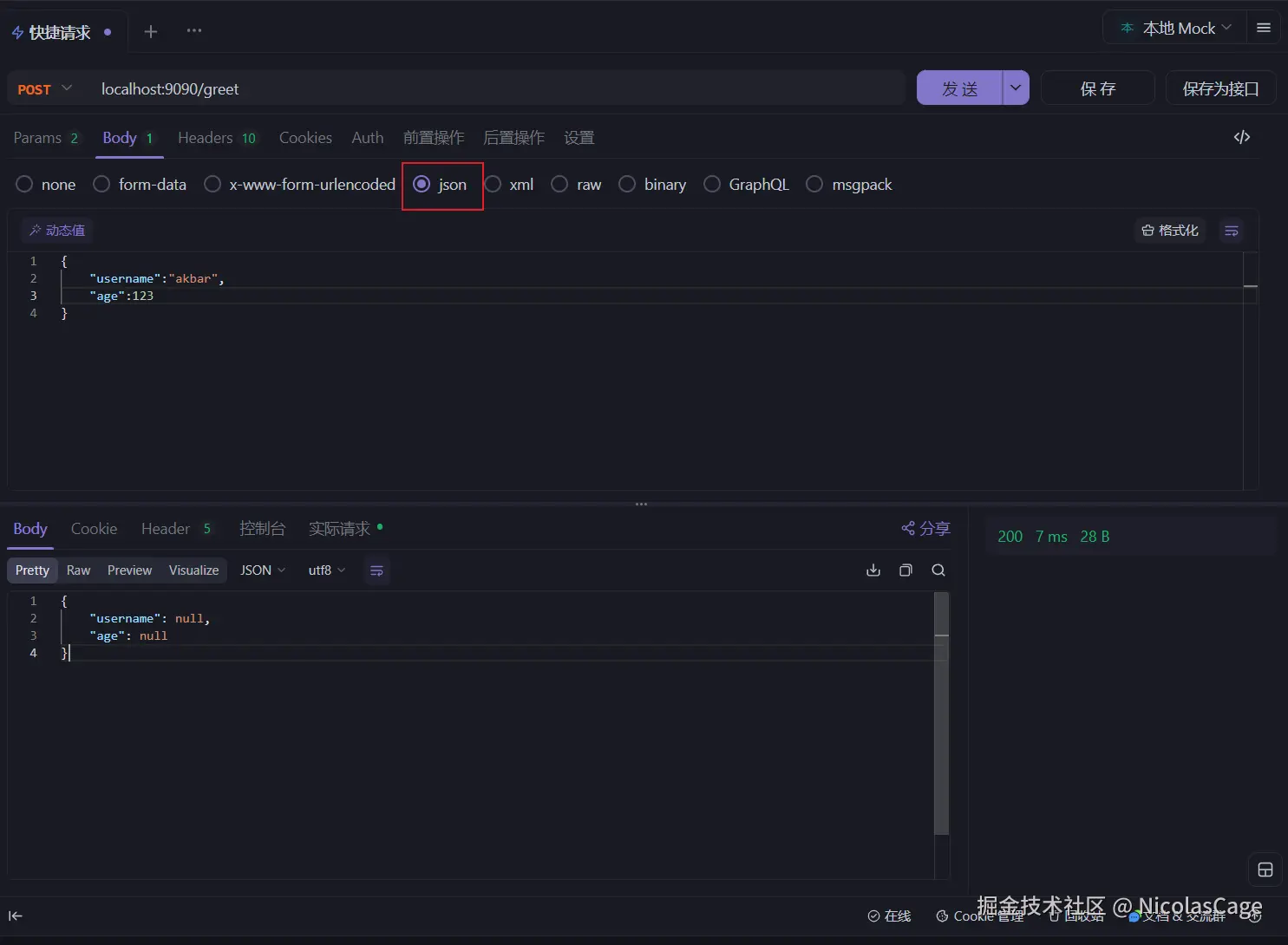This screenshot has width=1288, height=945.
Task: Open the 实际请求 actual request tab
Action: pos(345,529)
